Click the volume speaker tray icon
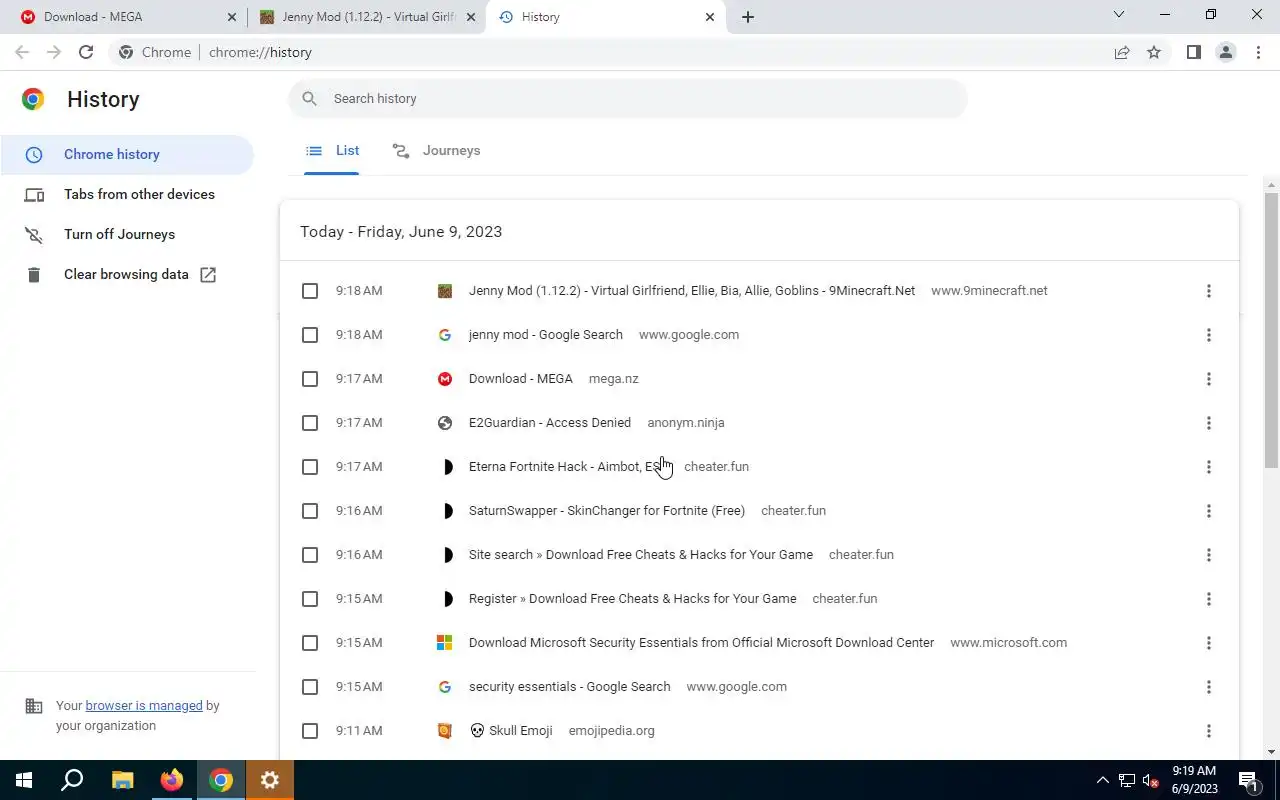Image resolution: width=1280 pixels, height=800 pixels. tap(1152, 781)
